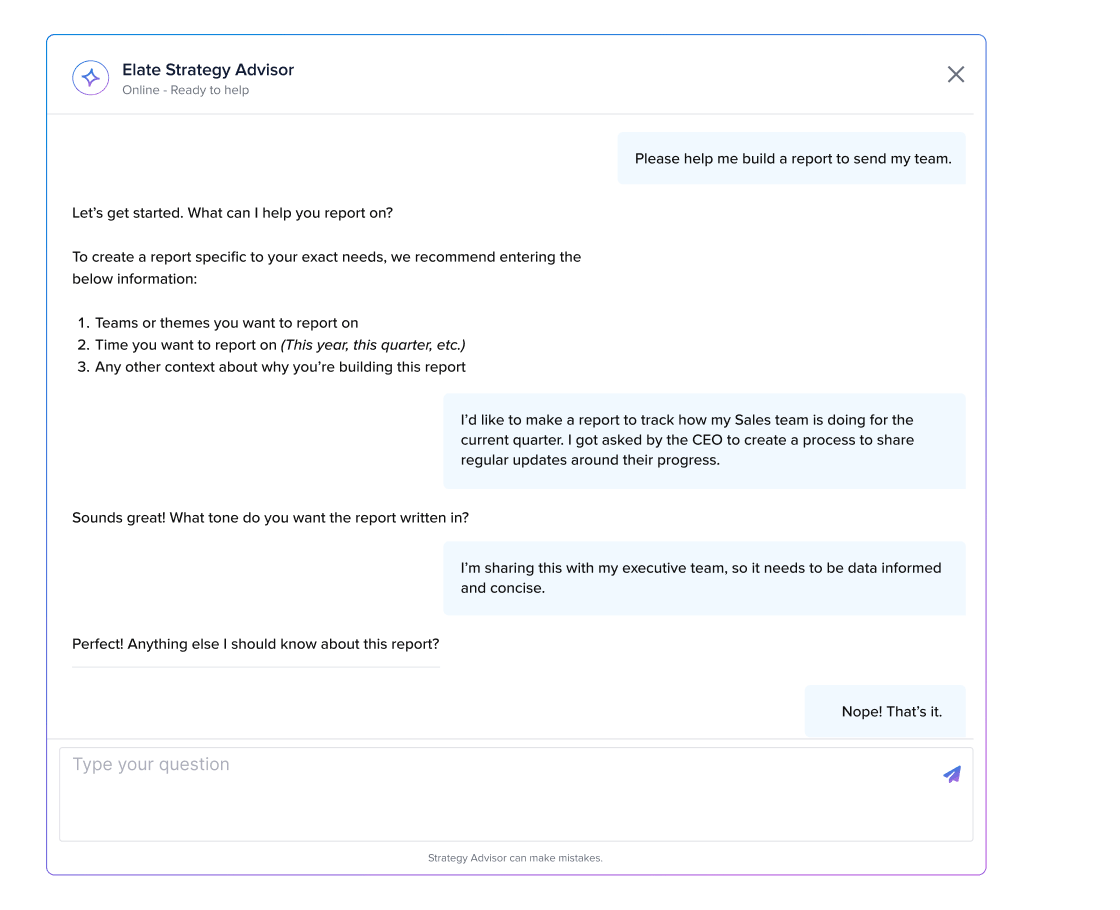Click 'Sounds great! What tone' reply

270,518
